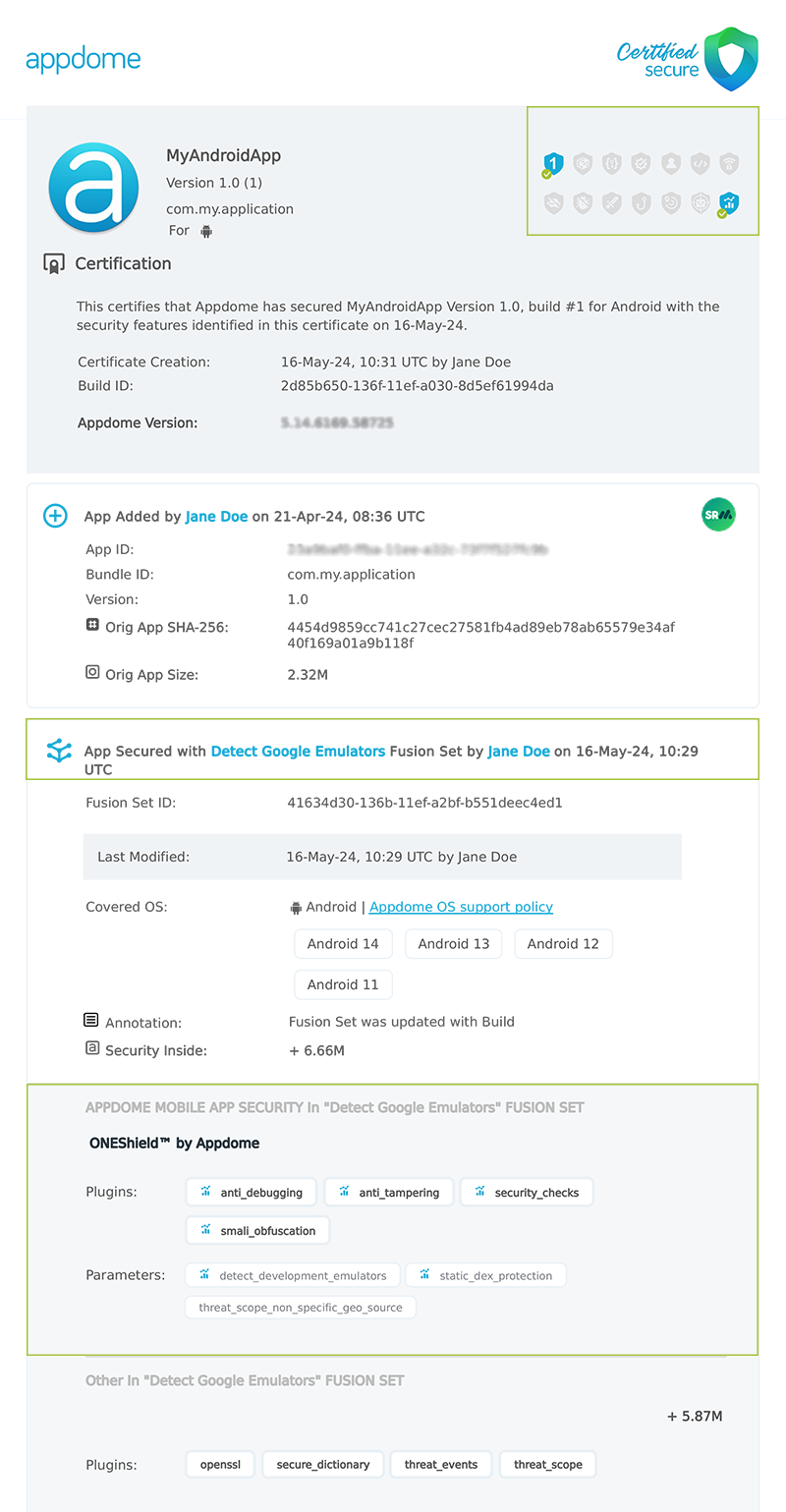
Task: Click the grey user profile shield badge
Action: click(671, 163)
